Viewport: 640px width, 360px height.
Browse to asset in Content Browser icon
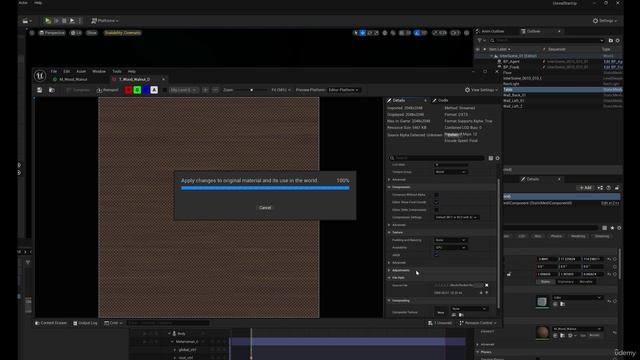click(x=51, y=90)
